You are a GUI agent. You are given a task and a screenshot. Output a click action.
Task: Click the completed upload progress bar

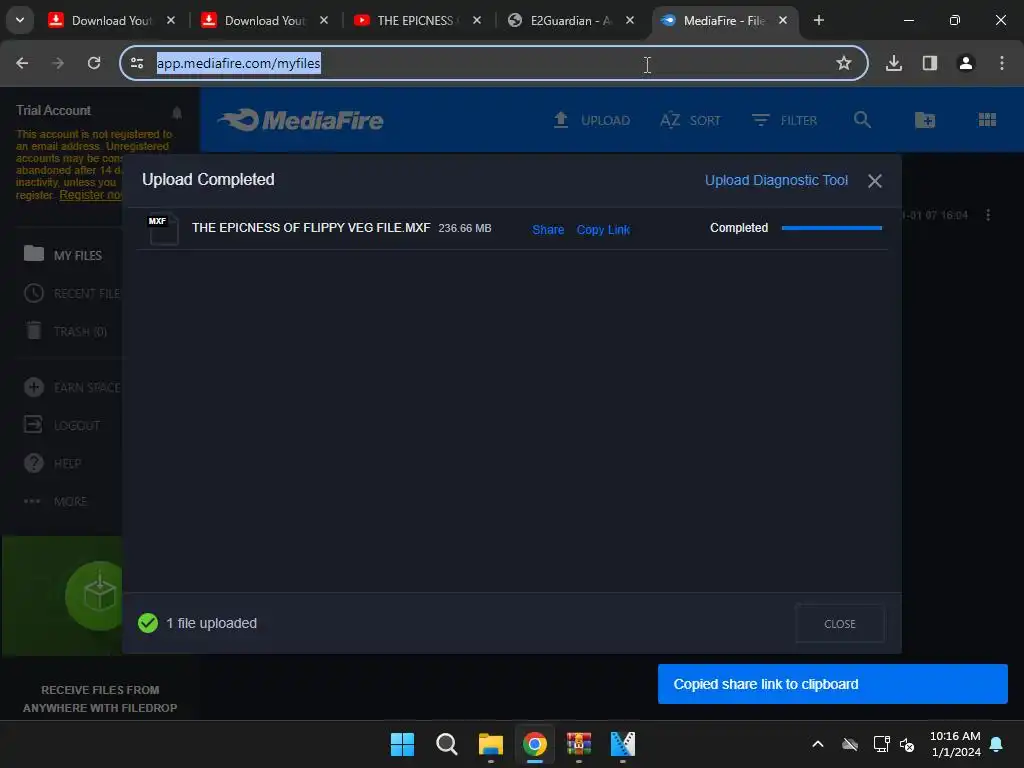[x=831, y=228]
